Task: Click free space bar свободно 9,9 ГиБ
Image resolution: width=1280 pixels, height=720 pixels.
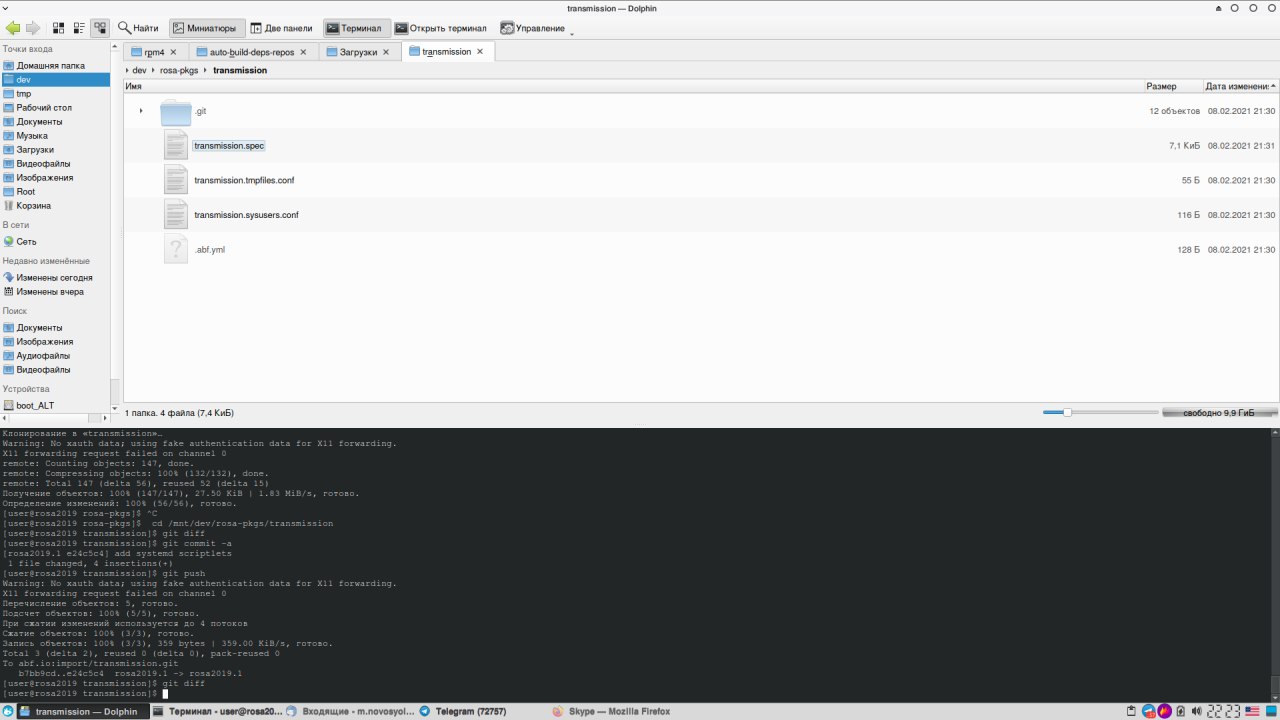Action: [x=1220, y=412]
